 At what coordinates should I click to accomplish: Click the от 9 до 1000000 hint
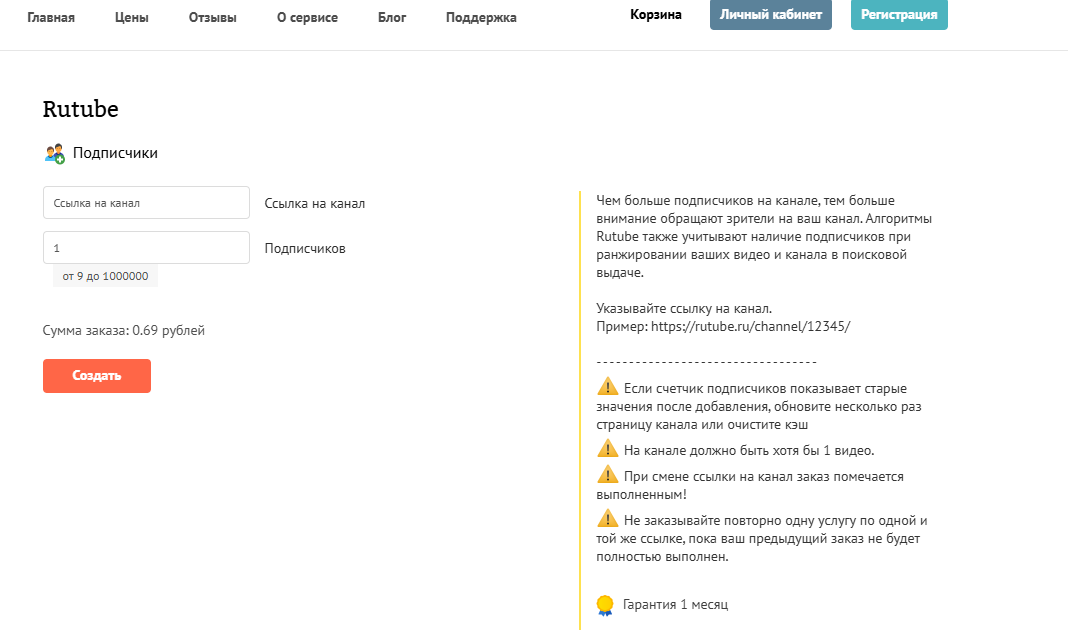106,276
